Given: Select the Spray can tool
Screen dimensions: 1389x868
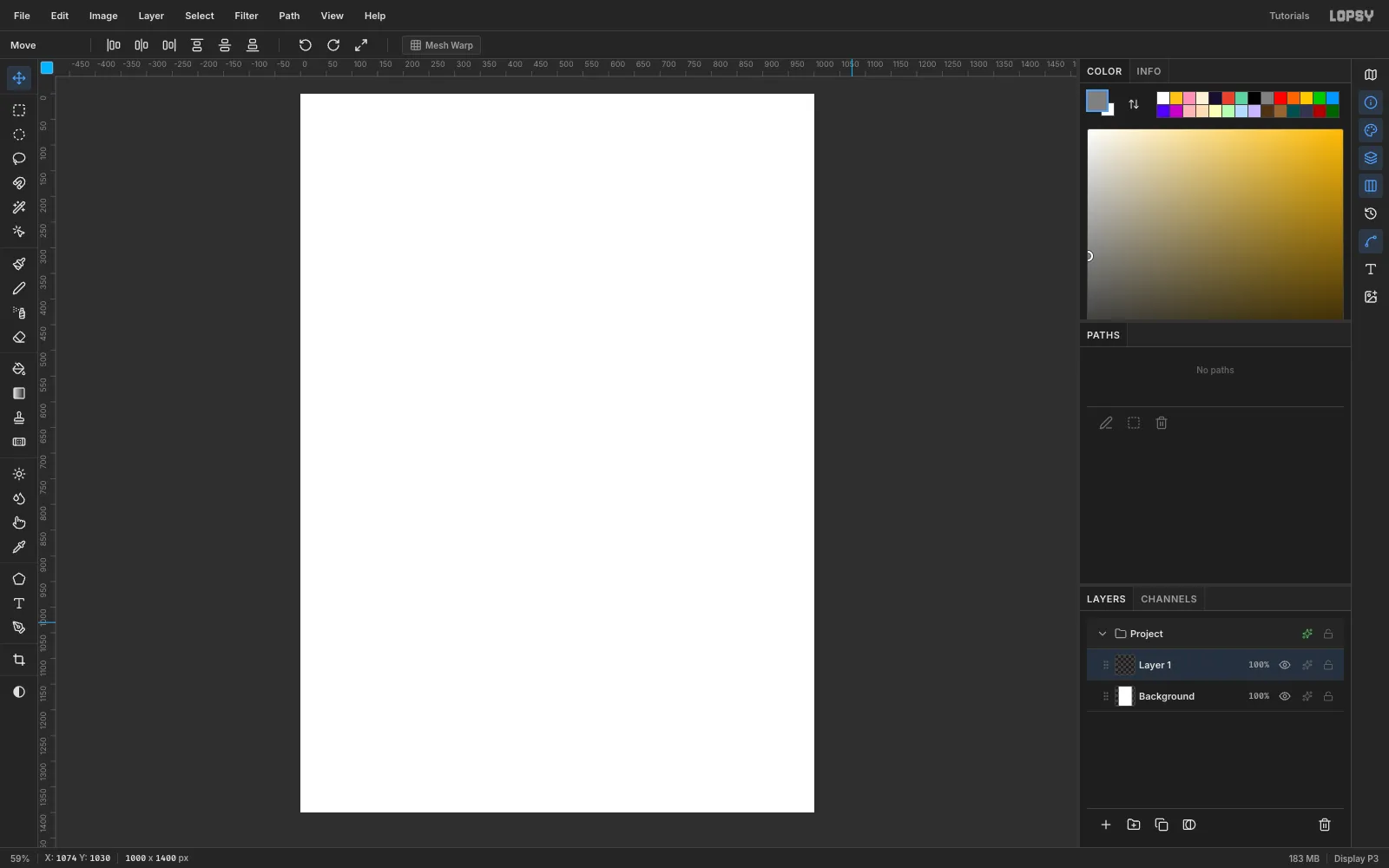Looking at the screenshot, I should point(18,312).
